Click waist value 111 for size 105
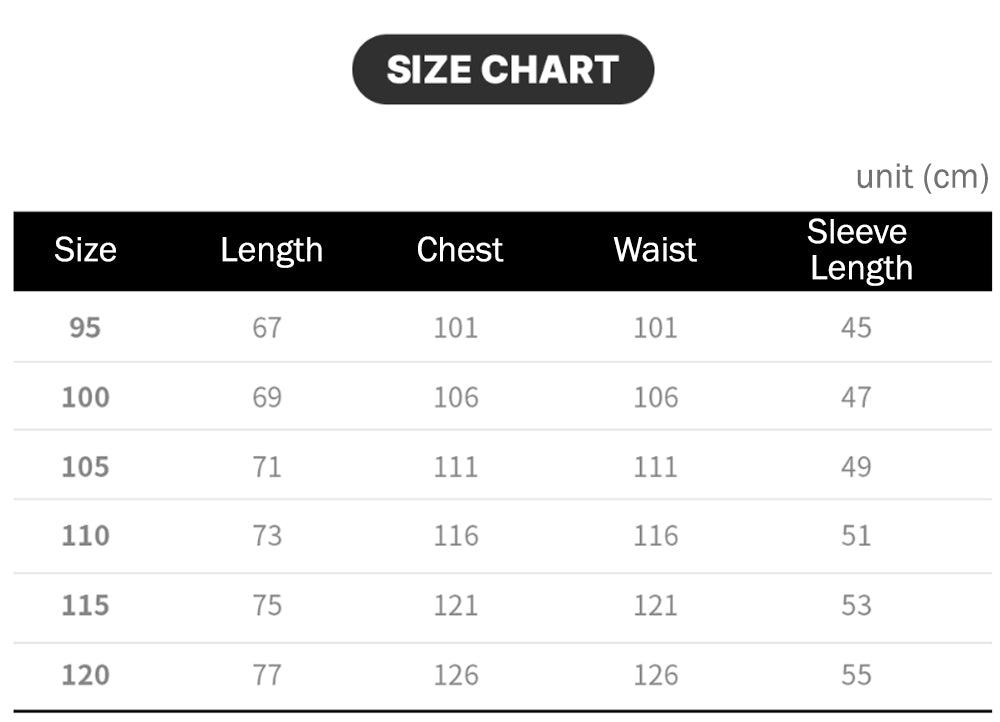1000x722 pixels. [x=655, y=466]
